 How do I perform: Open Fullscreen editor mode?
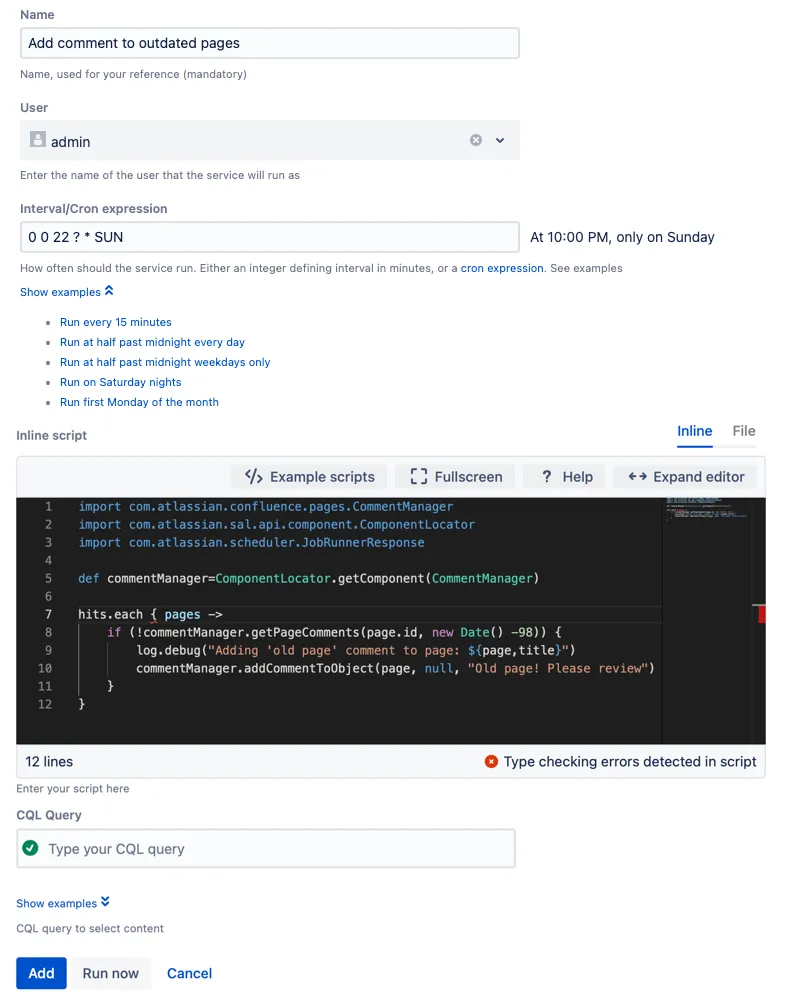pyautogui.click(x=455, y=477)
